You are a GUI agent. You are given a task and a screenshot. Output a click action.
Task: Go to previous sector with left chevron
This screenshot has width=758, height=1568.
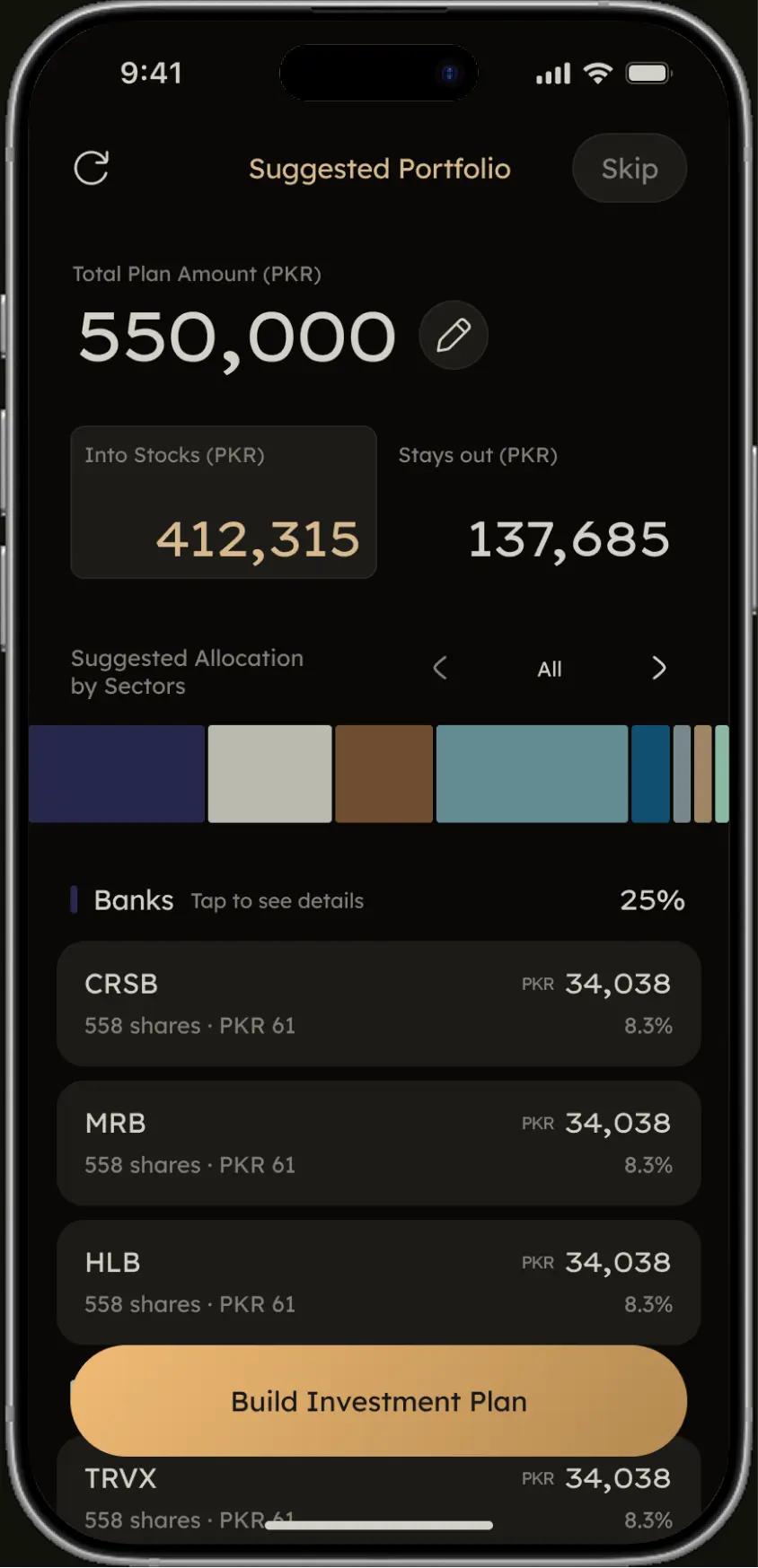coord(440,668)
